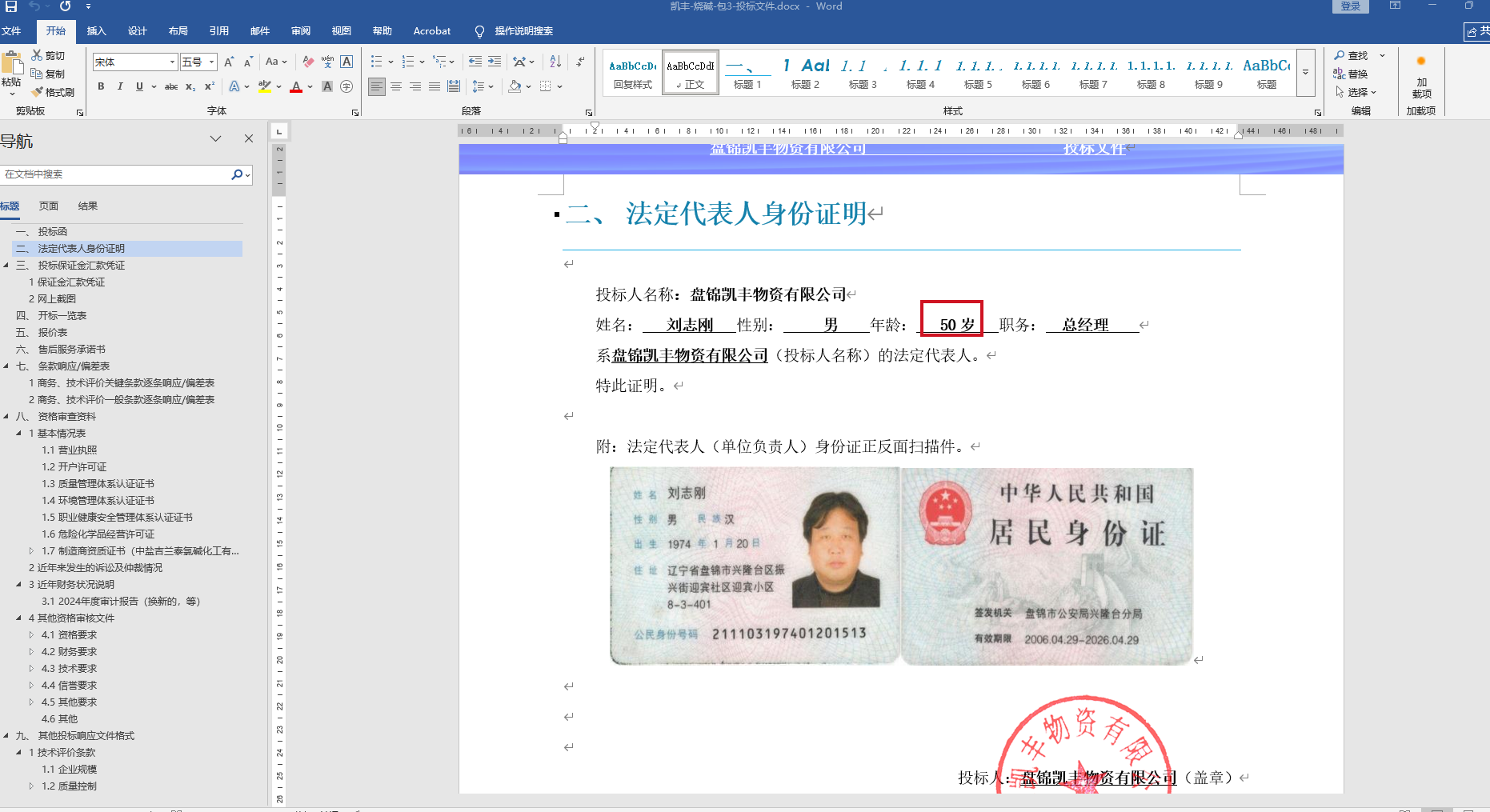Shrink font size with the smaller A icon
This screenshot has width=1490, height=812.
click(x=248, y=62)
